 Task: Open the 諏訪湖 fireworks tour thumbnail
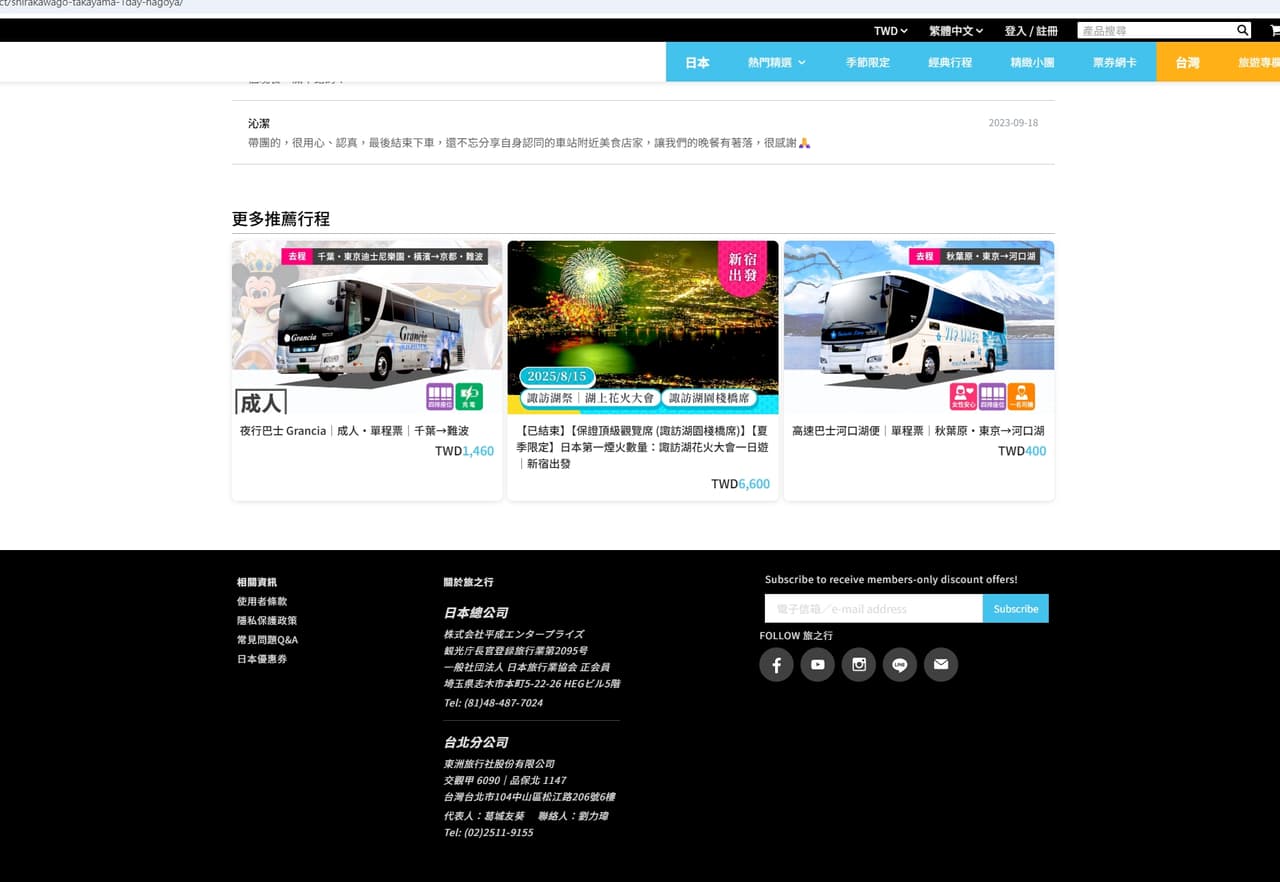[643, 327]
